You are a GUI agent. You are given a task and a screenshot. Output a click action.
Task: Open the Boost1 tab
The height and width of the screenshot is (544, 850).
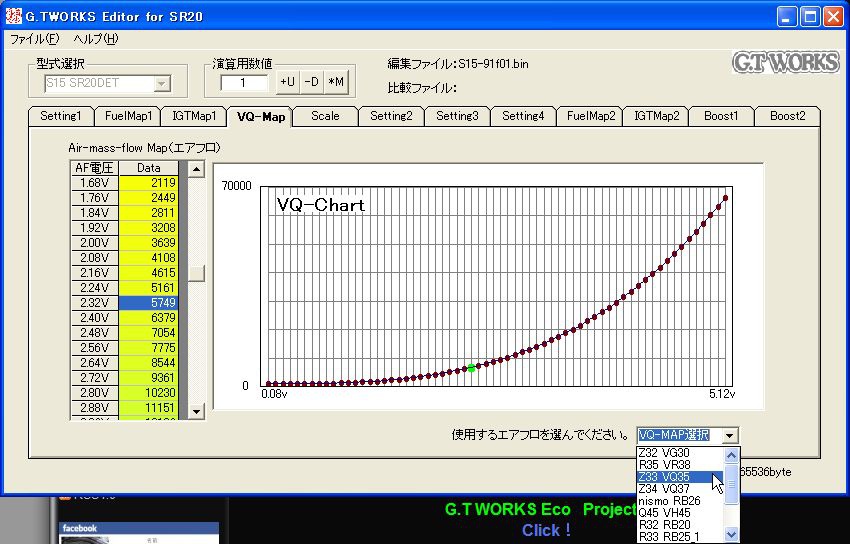tap(722, 116)
